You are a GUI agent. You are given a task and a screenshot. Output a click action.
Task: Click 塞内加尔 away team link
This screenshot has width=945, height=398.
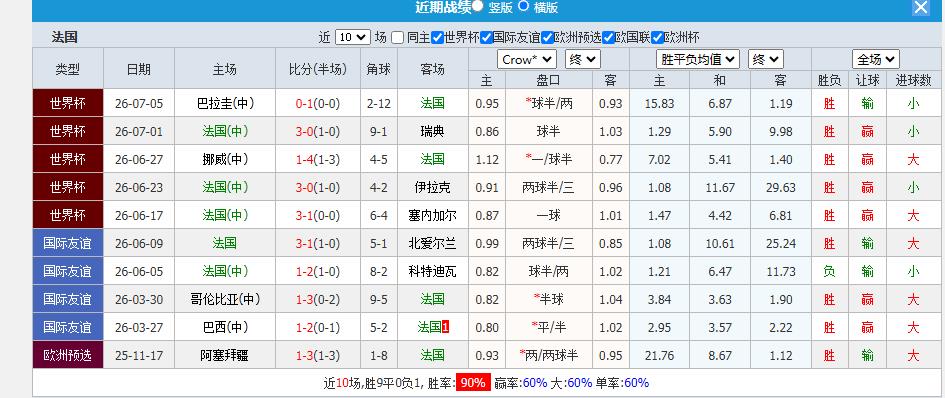pyautogui.click(x=433, y=215)
